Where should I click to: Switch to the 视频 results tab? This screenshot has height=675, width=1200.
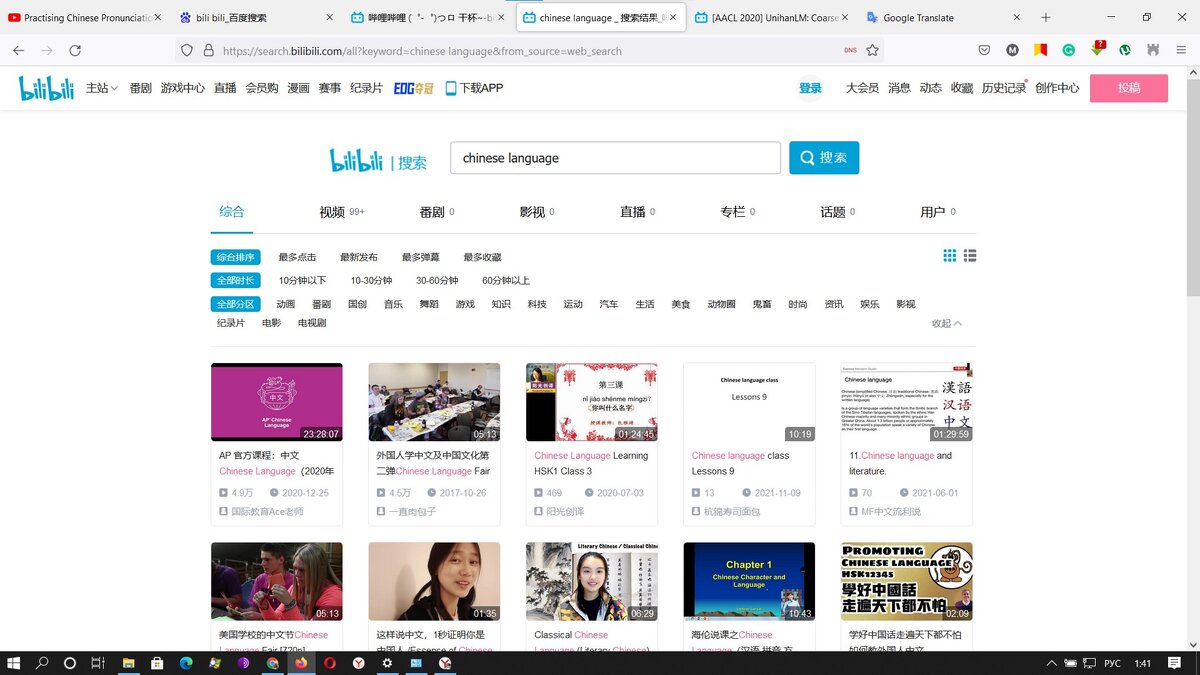[x=341, y=212]
